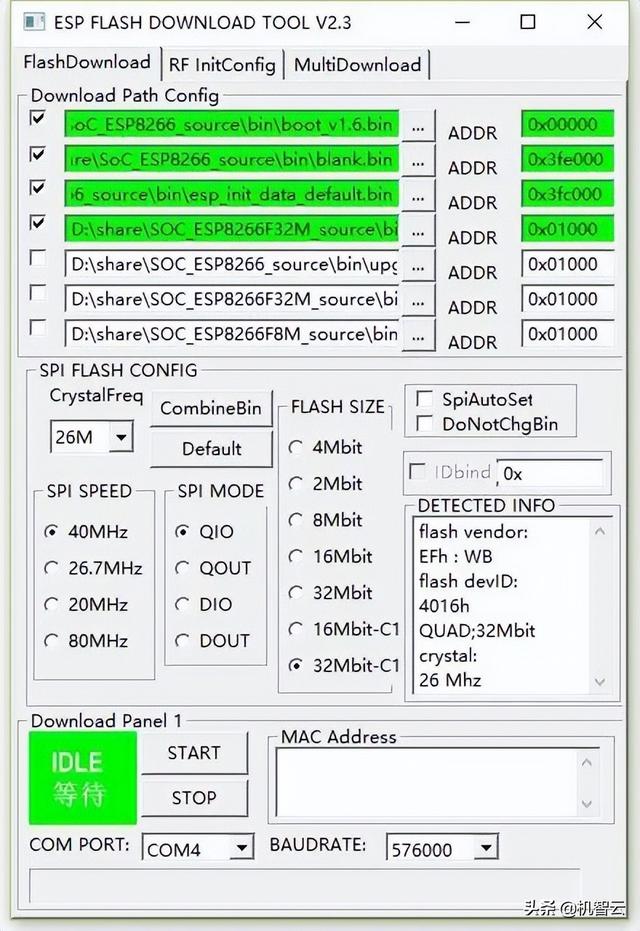Select QOUT SPI mode
Viewport: 640px width, 931px height.
tap(213, 568)
